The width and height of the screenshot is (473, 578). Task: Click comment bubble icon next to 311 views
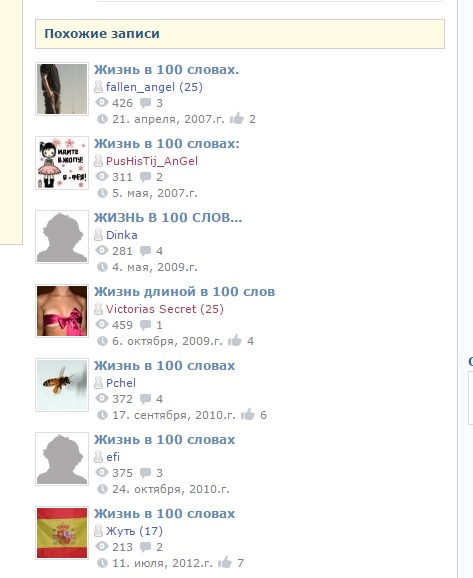pyautogui.click(x=146, y=177)
